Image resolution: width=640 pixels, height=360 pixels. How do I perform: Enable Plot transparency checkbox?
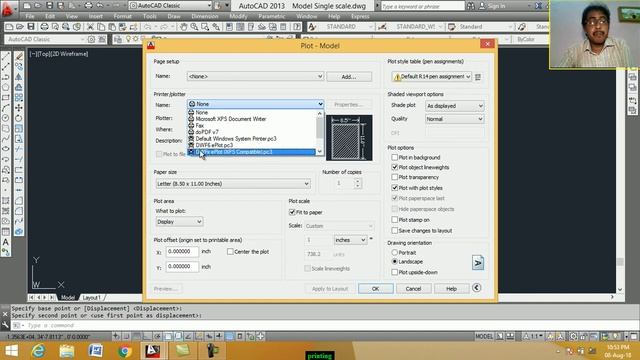click(x=394, y=177)
